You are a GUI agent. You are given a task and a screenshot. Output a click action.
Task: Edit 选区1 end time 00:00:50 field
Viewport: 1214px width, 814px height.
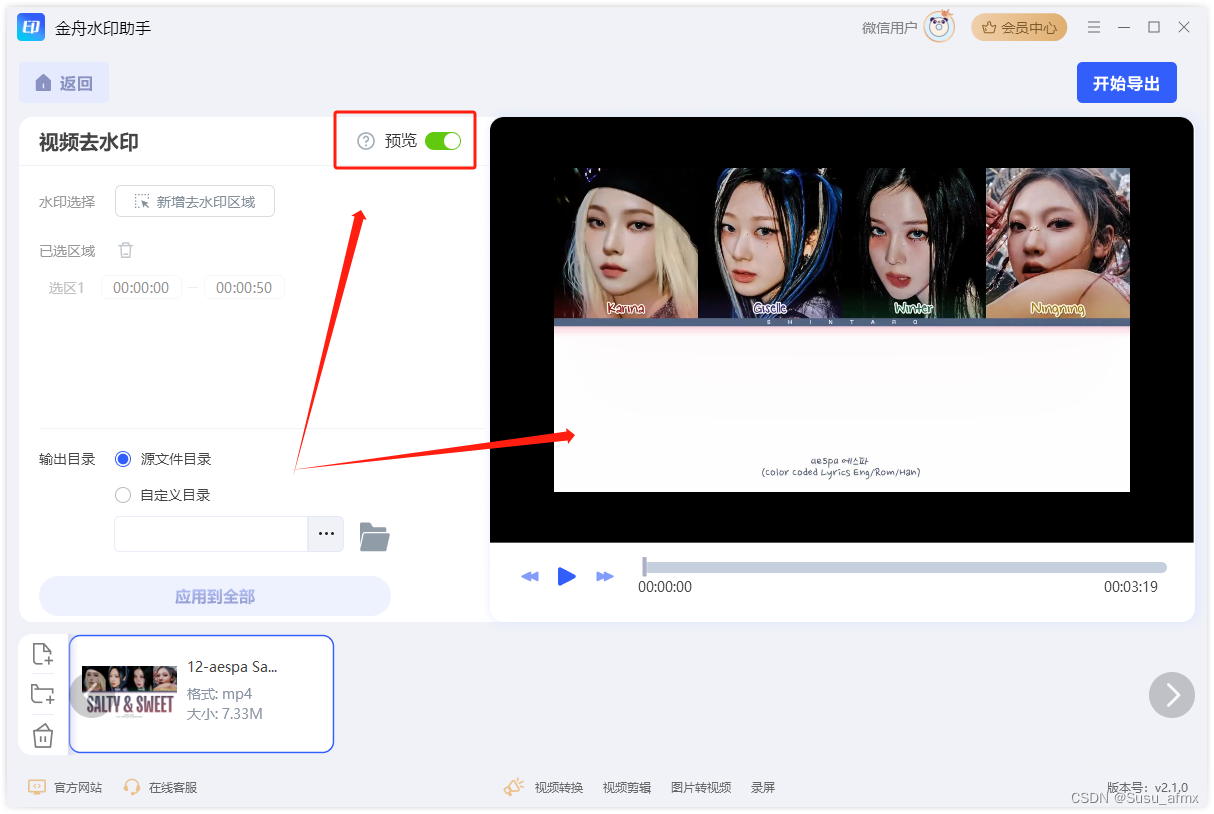point(244,288)
